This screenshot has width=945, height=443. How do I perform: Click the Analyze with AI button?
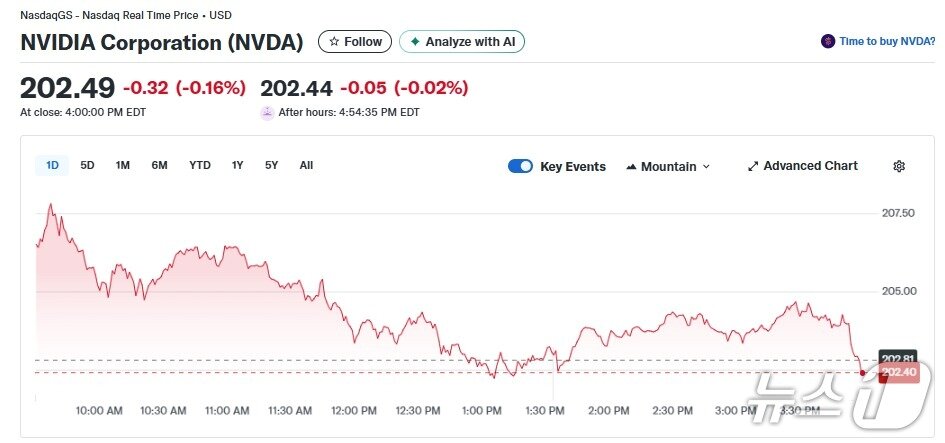click(462, 42)
